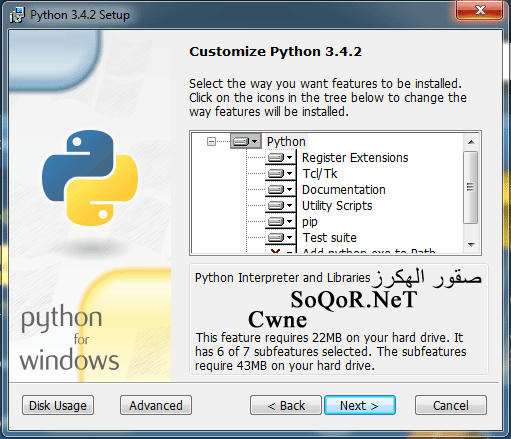Open the Python feature install-state dropdown
Viewport: 511px width, 439px height.
click(x=246, y=141)
